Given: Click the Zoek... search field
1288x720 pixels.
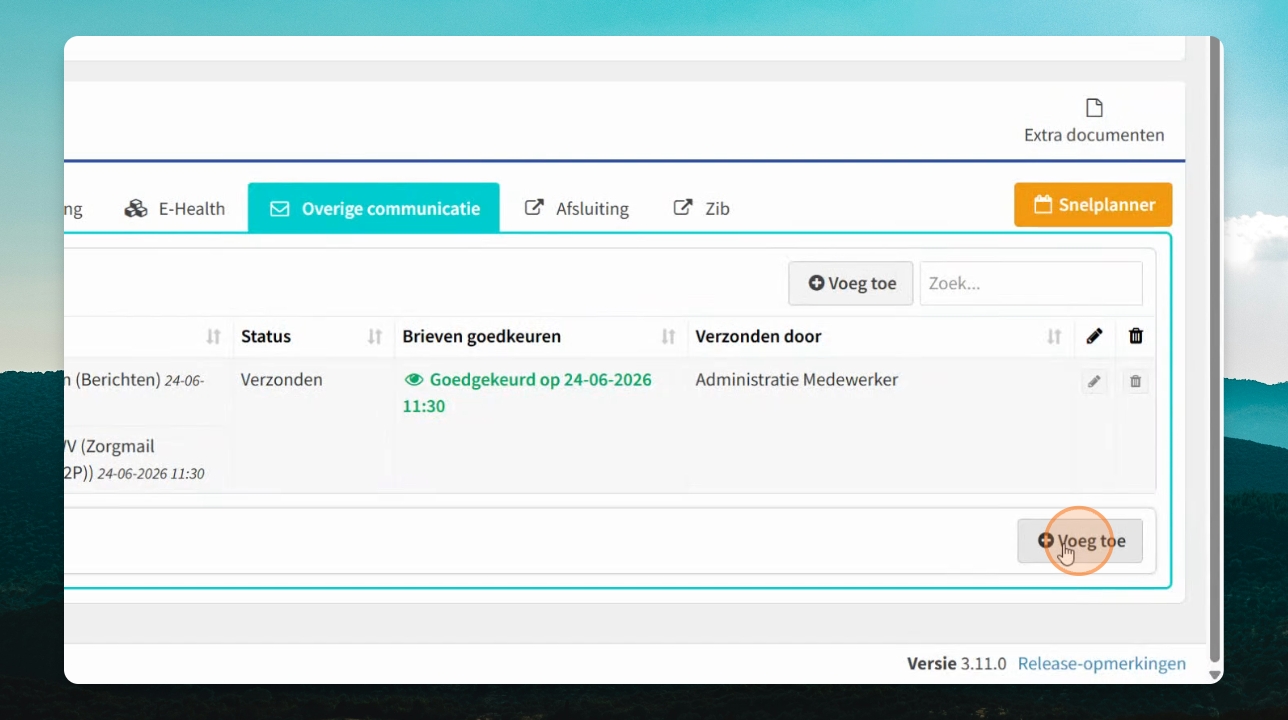Looking at the screenshot, I should tap(1031, 283).
